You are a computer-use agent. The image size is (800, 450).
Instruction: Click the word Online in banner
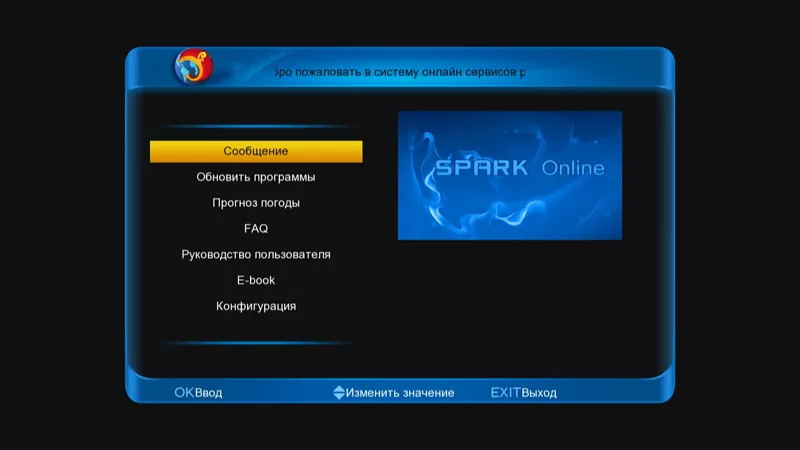click(573, 168)
